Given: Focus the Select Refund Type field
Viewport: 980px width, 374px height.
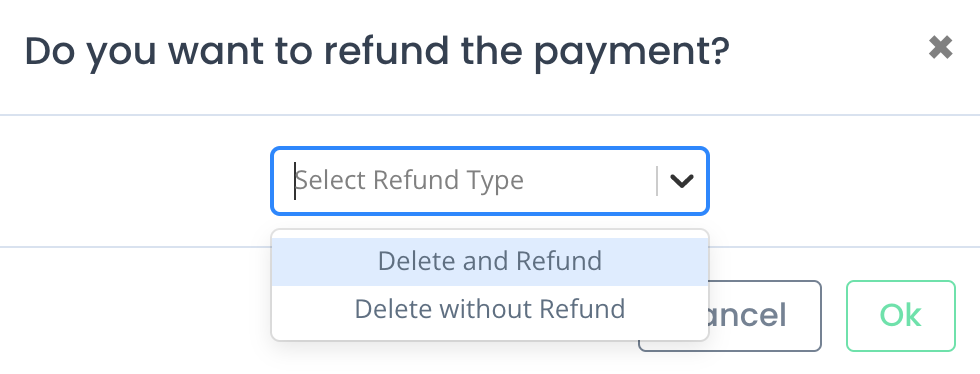Looking at the screenshot, I should (x=490, y=181).
